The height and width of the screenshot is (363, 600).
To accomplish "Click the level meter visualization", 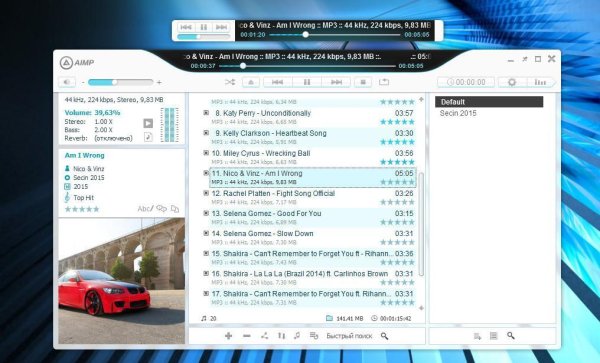I will pos(170,125).
